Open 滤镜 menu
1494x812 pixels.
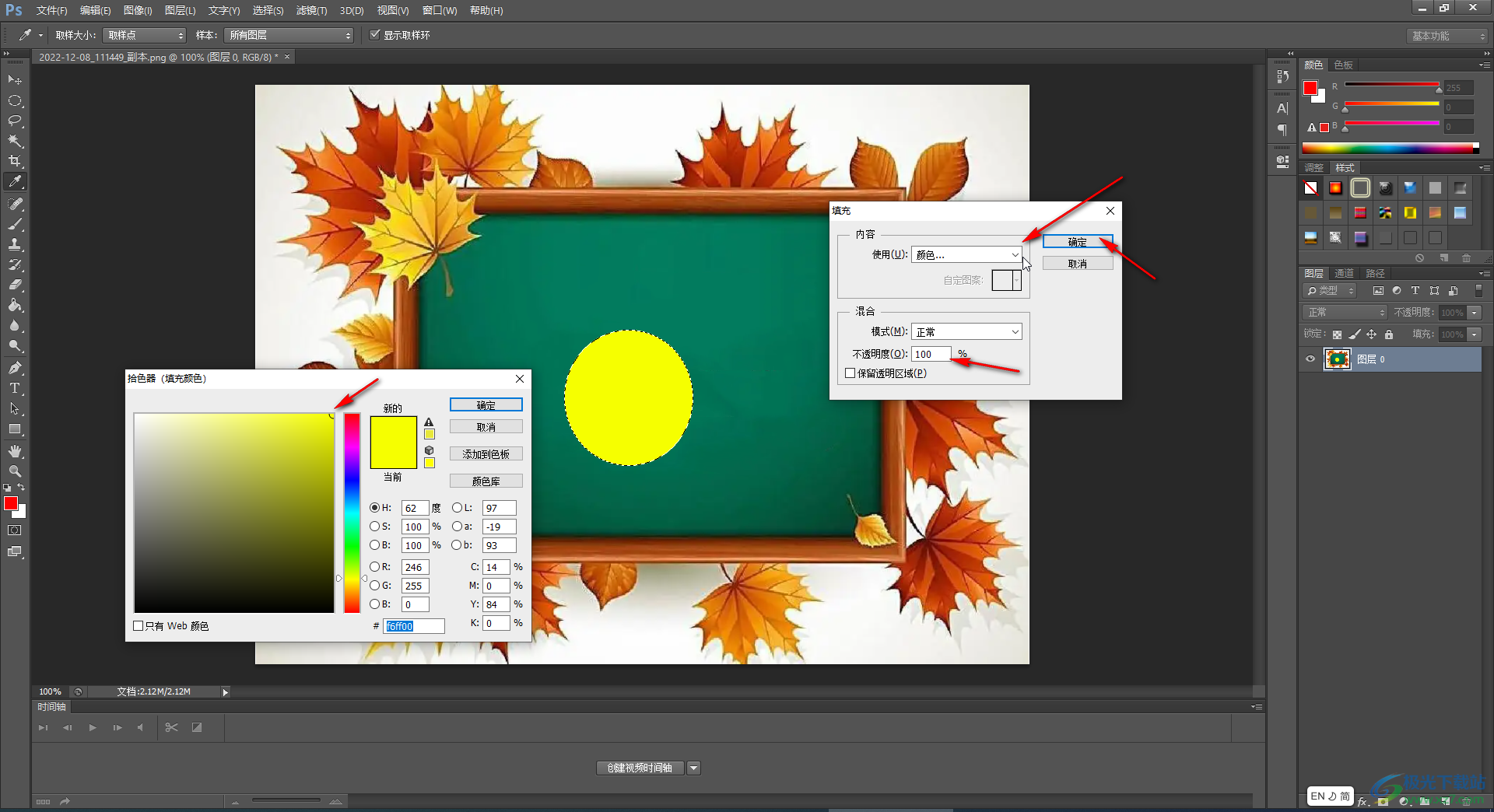pos(311,11)
